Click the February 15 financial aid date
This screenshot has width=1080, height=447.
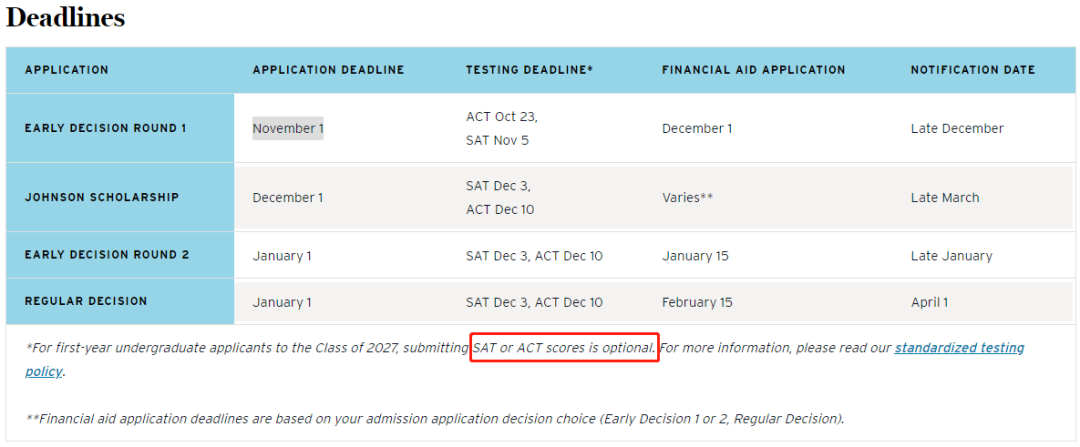point(697,301)
